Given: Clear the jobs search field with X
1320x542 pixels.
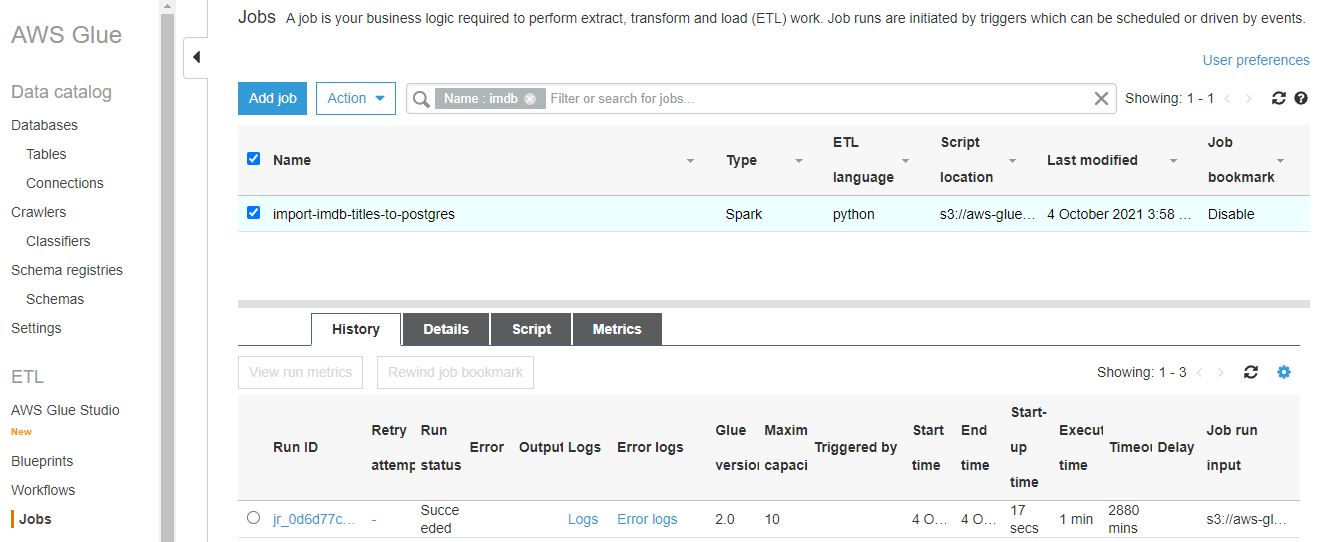Looking at the screenshot, I should 1101,98.
